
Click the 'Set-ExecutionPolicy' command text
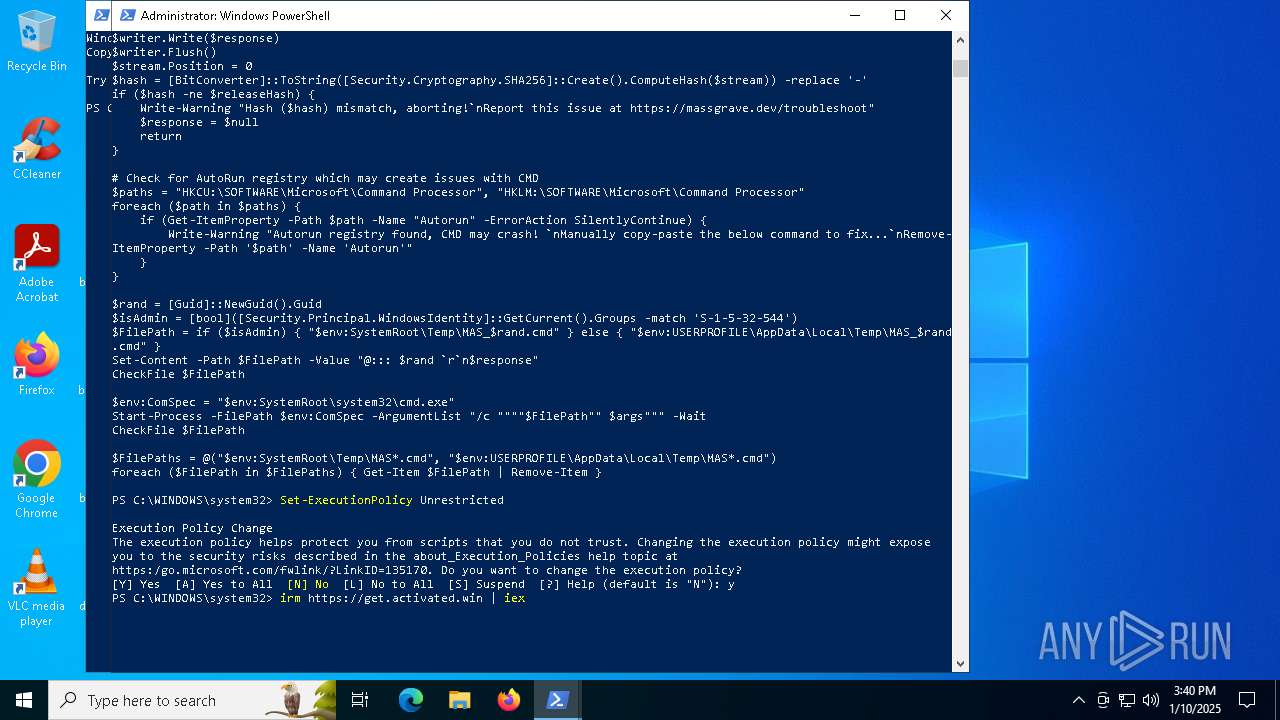(x=346, y=500)
